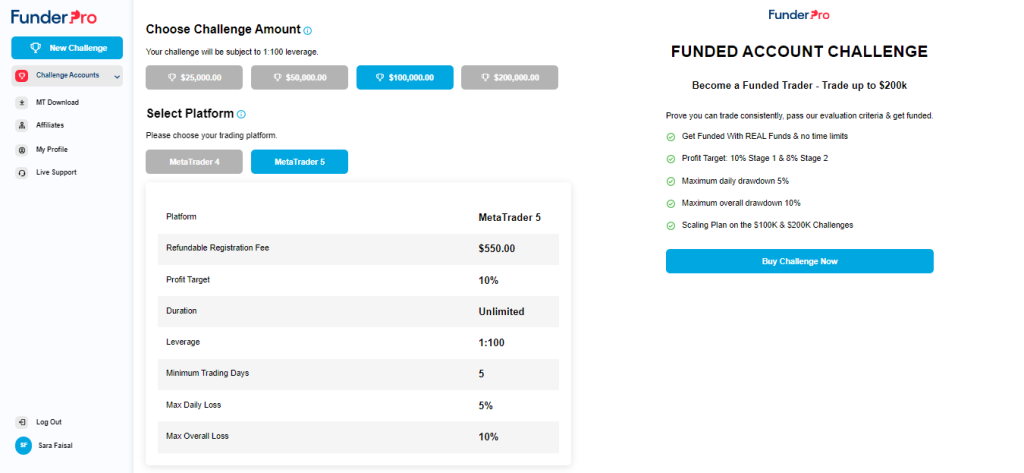
Task: Start a New Challenge from the sidebar
Action: 67,47
